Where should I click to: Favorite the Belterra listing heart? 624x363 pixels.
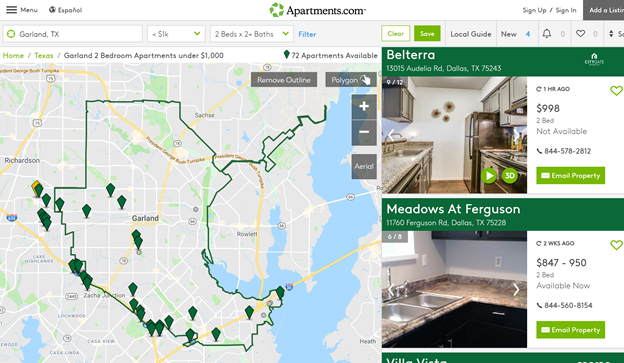point(616,91)
